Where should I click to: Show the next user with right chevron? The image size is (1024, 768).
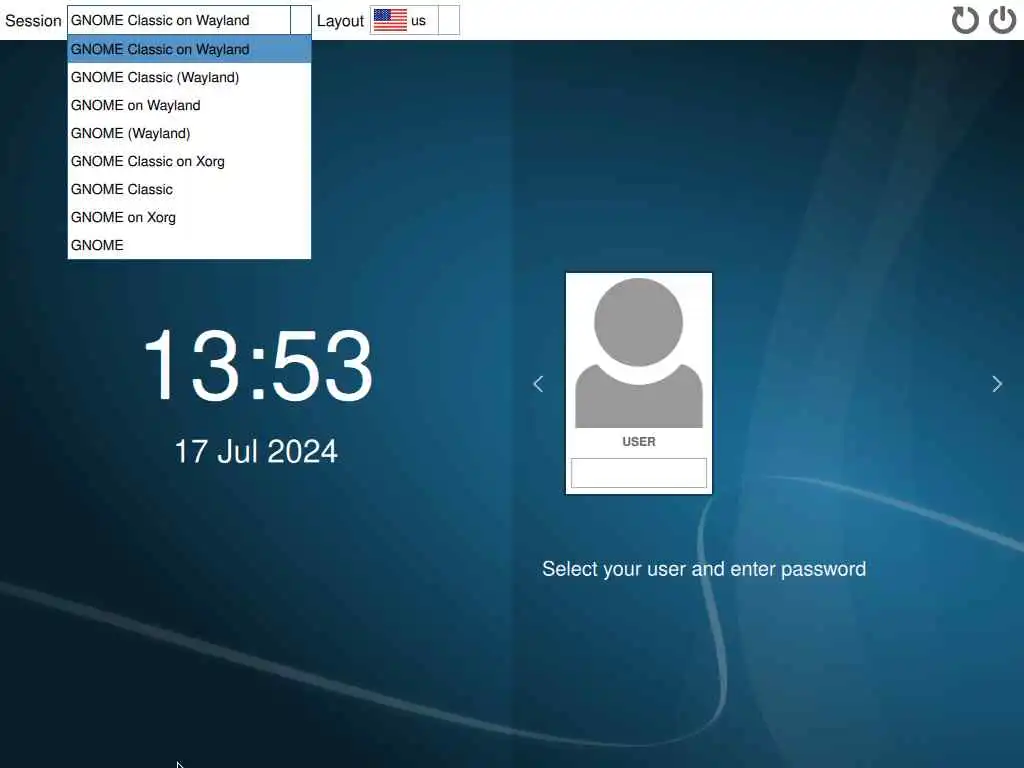point(997,384)
